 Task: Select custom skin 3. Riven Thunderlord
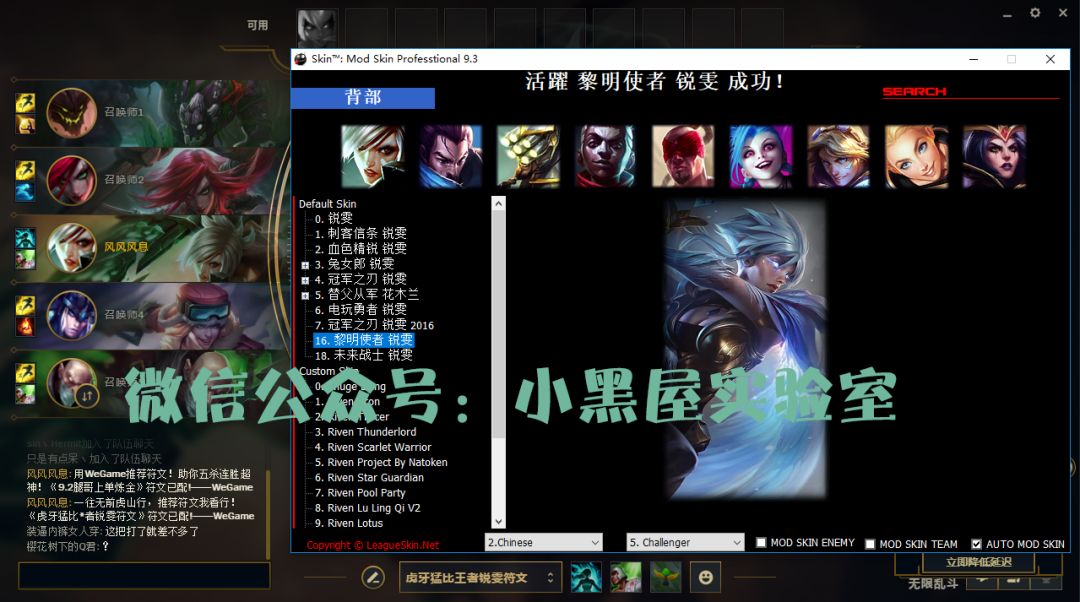[x=365, y=432]
